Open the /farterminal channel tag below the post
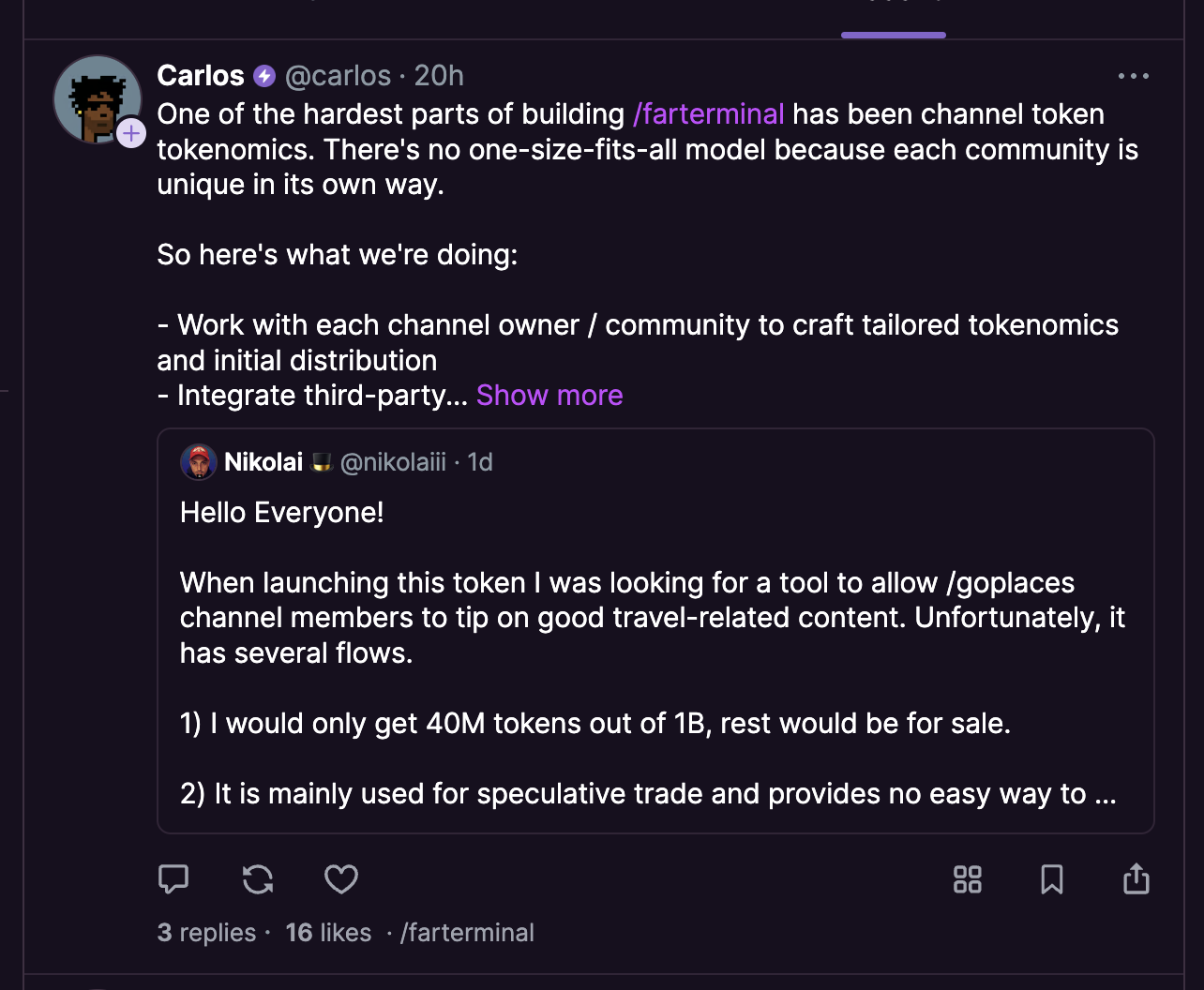The width and height of the screenshot is (1204, 990). 467,933
